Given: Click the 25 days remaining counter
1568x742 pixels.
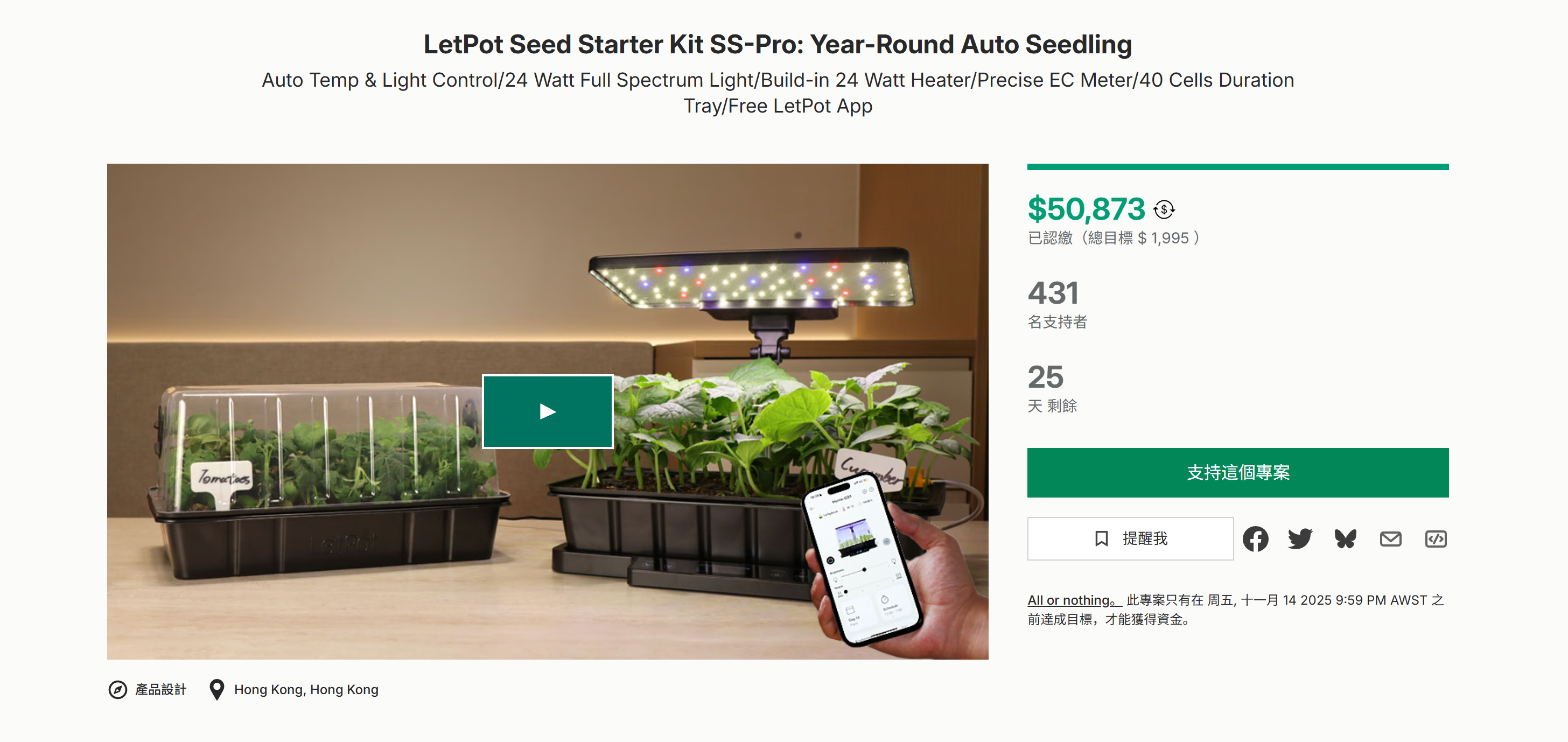Looking at the screenshot, I should pos(1046,377).
